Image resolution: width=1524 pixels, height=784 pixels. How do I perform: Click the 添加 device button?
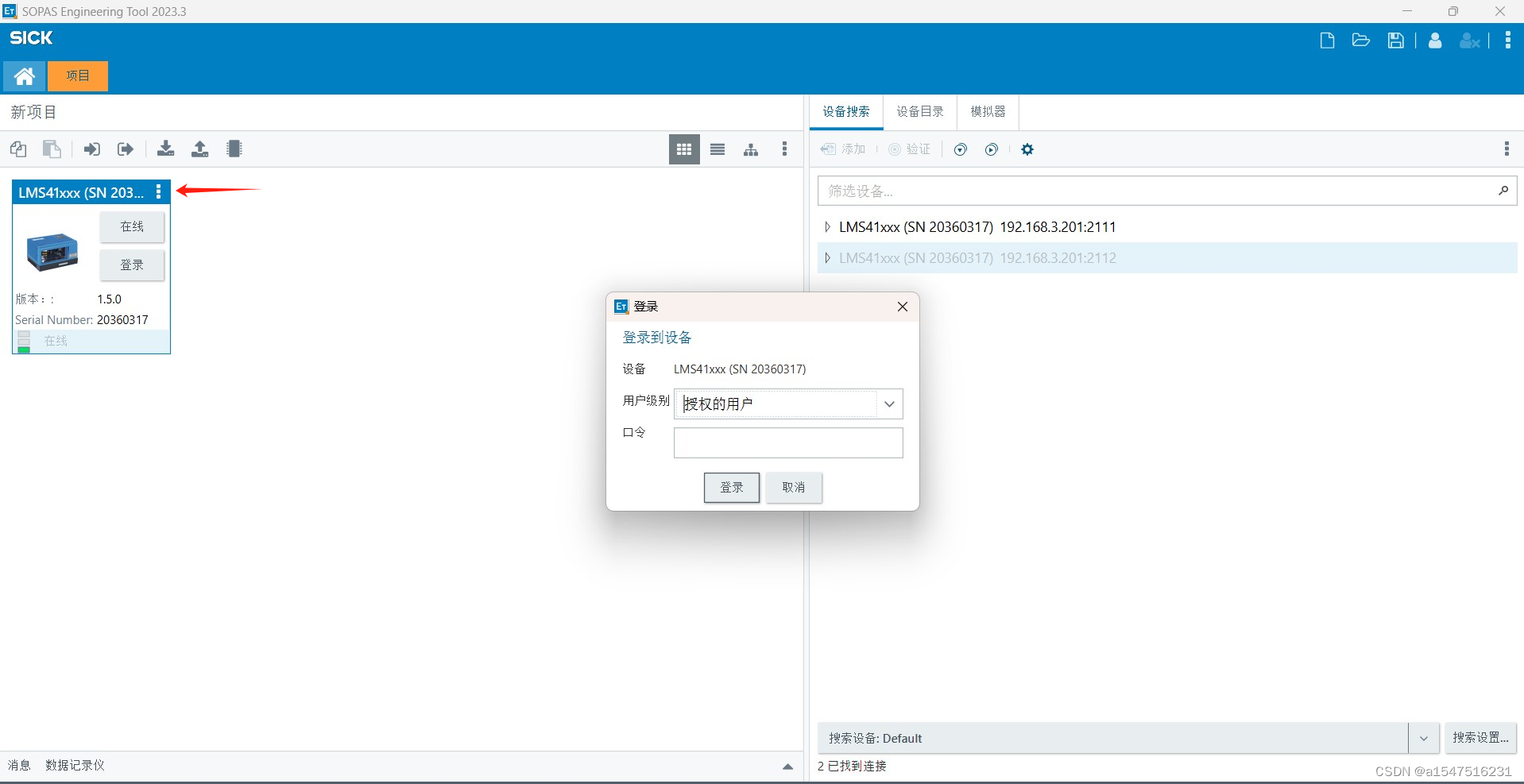[843, 149]
